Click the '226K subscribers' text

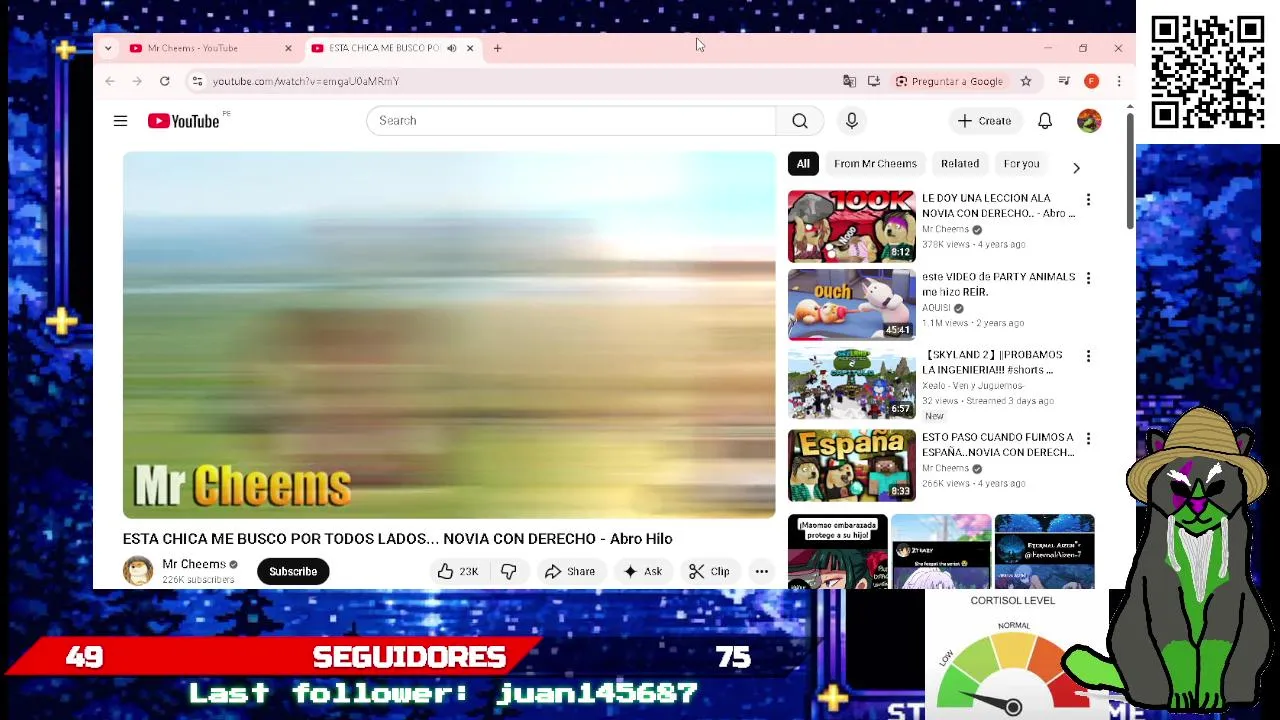point(198,580)
